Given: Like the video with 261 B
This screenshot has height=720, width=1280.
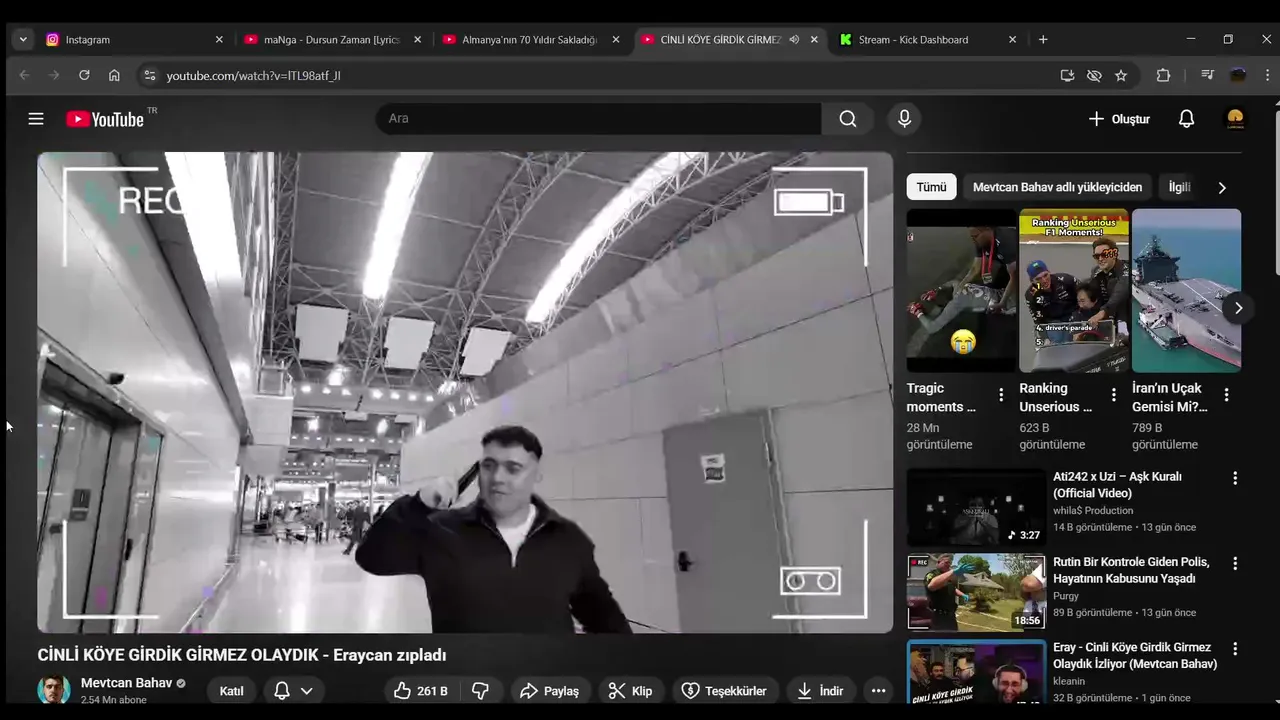Looking at the screenshot, I should coord(420,691).
